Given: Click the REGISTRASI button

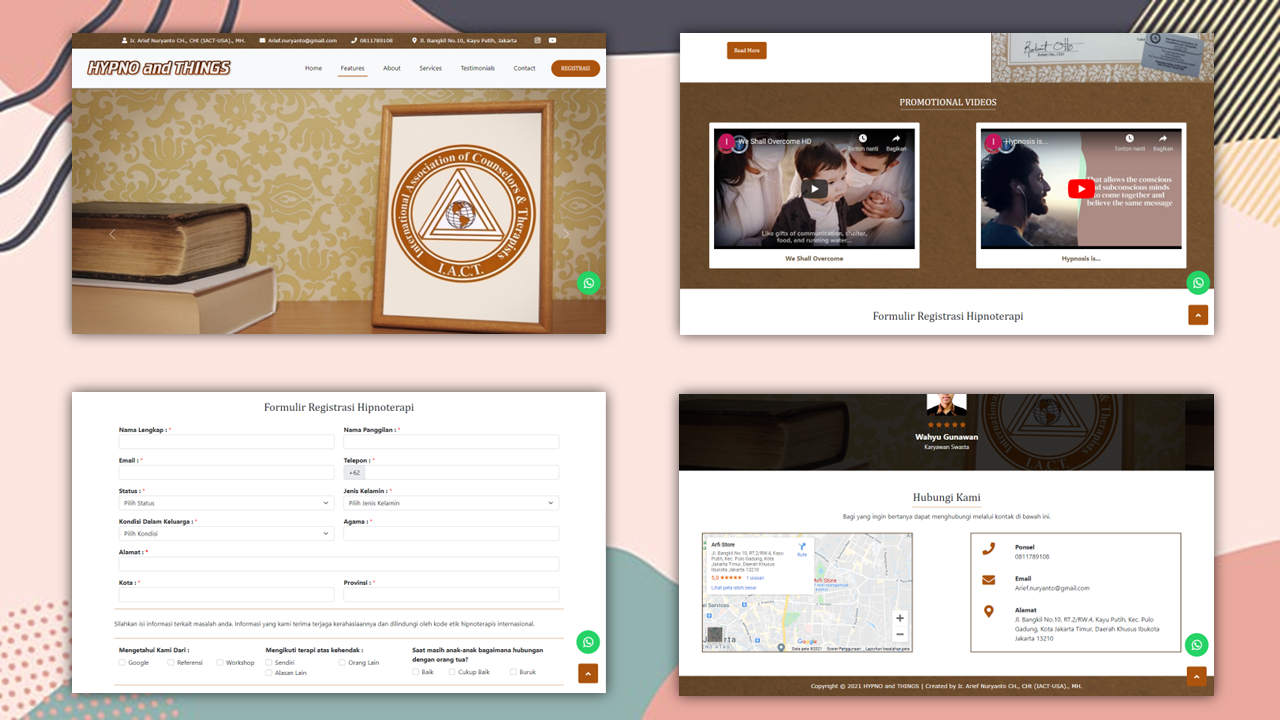Looking at the screenshot, I should (575, 68).
